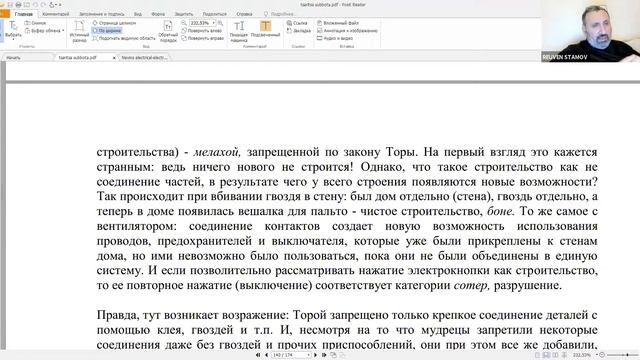640x360 pixels.
Task: Open the Справка ribbon tab
Action: click(x=244, y=14)
